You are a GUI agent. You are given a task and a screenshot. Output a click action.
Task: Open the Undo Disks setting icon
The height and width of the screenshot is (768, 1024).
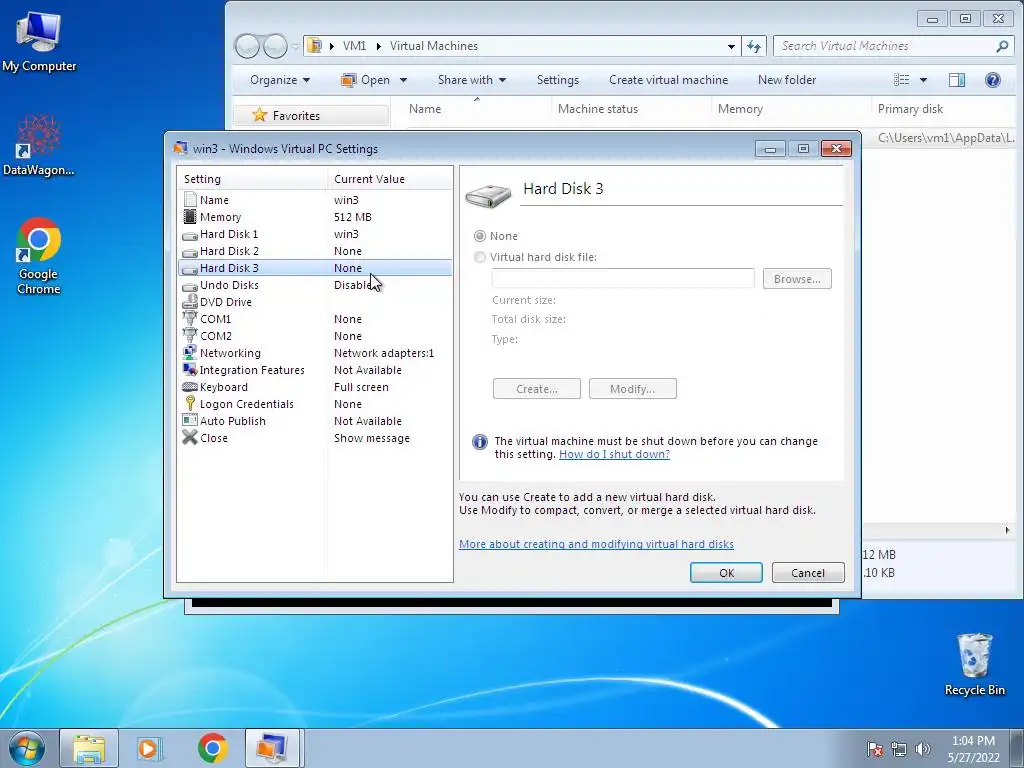pos(189,285)
